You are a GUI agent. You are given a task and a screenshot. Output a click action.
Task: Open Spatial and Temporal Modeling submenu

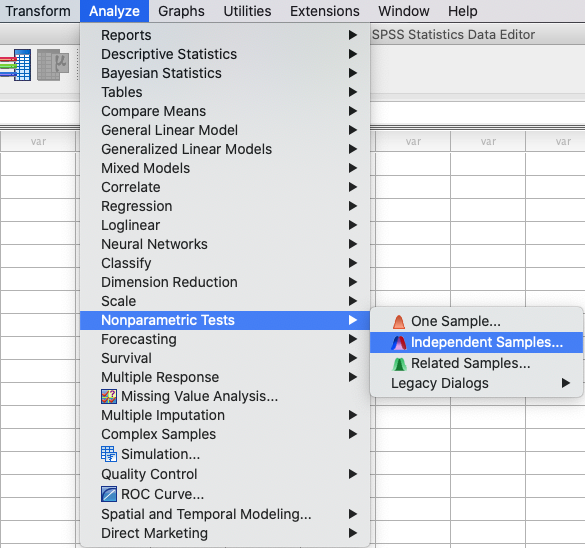[x=225, y=514]
